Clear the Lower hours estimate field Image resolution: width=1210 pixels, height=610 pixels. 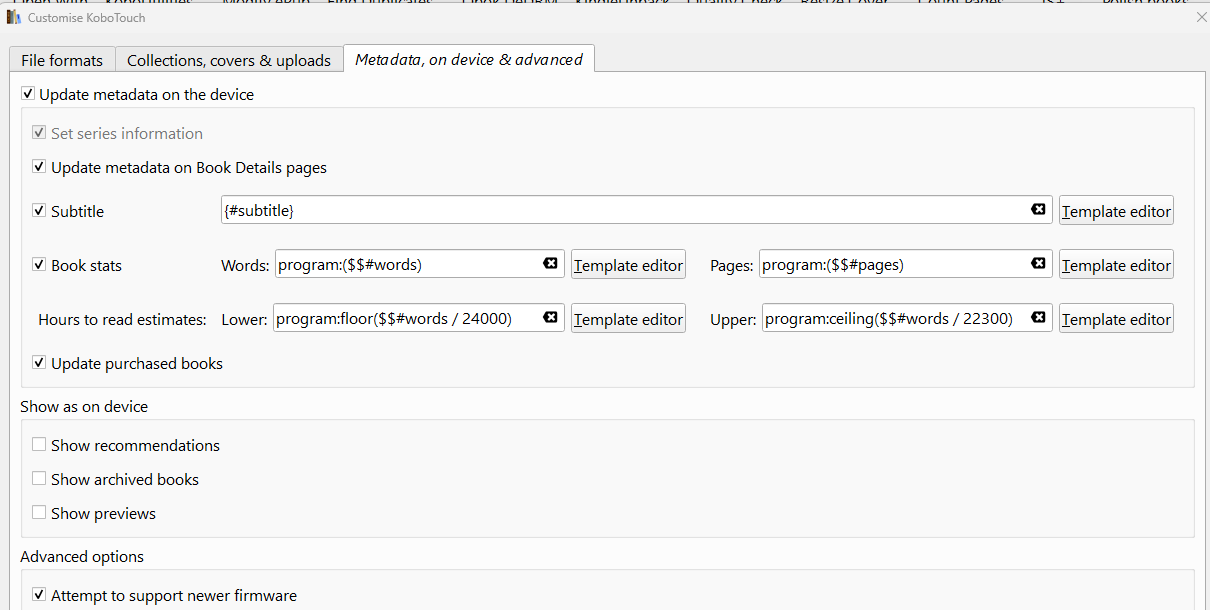click(550, 318)
